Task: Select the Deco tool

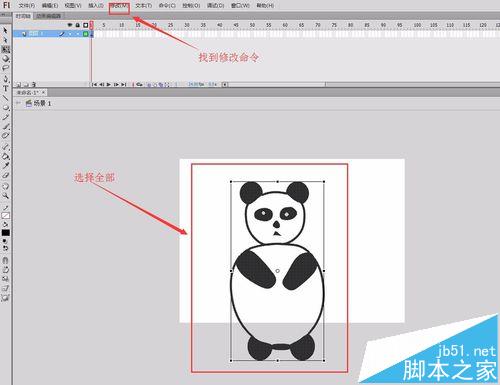Action: click(5, 136)
